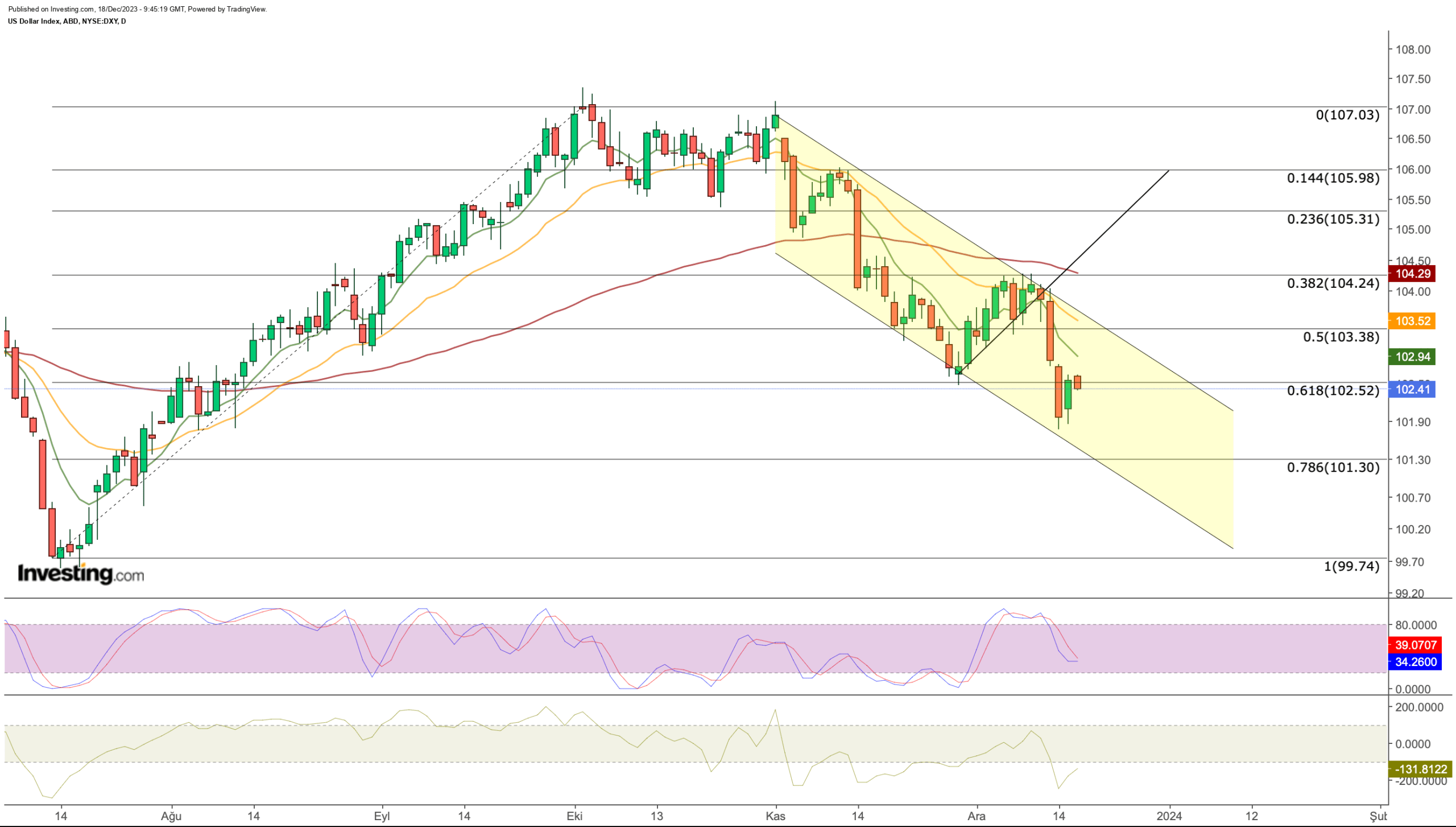The height and width of the screenshot is (827, 1456).
Task: Select the 0.144(105.98) Fibonacci label
Action: (1333, 178)
